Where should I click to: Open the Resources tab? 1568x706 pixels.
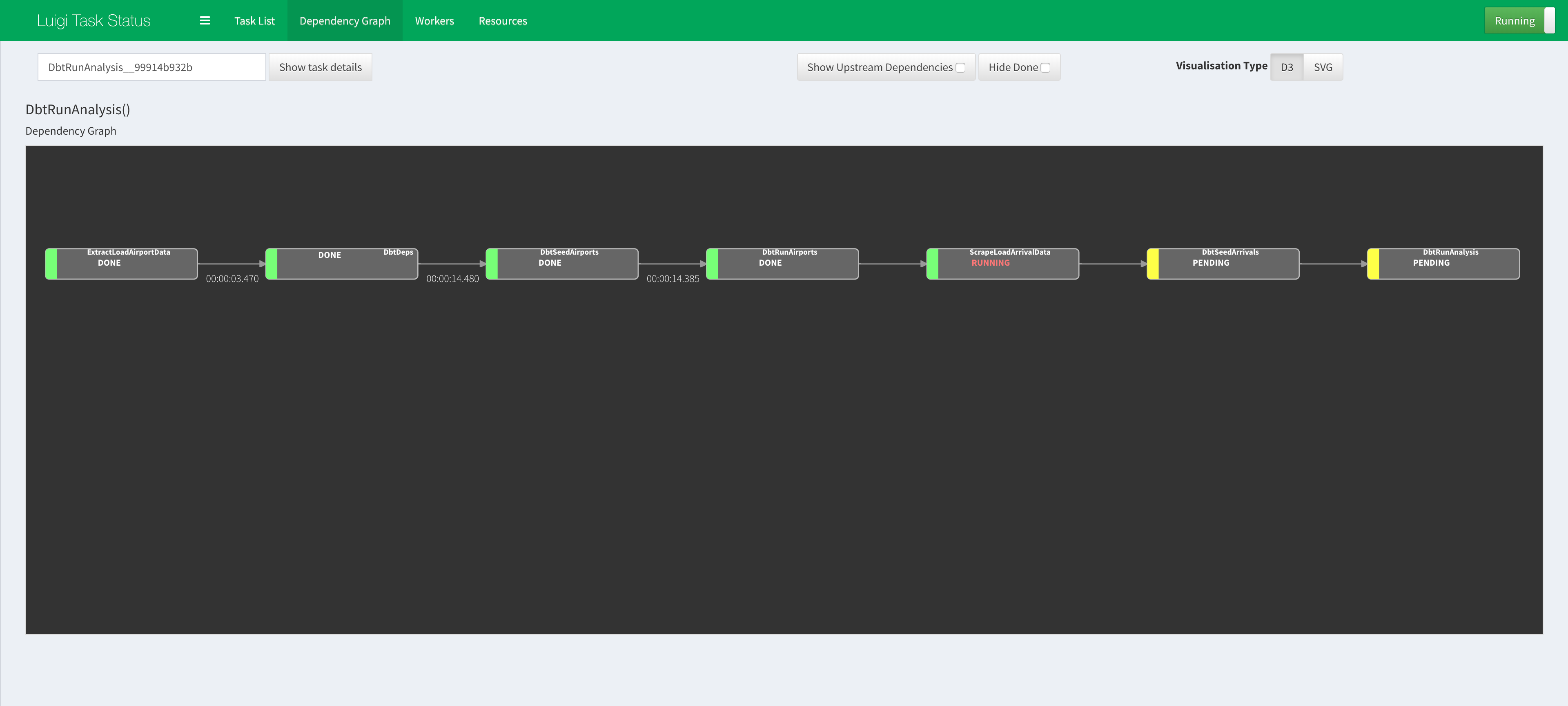tap(503, 20)
